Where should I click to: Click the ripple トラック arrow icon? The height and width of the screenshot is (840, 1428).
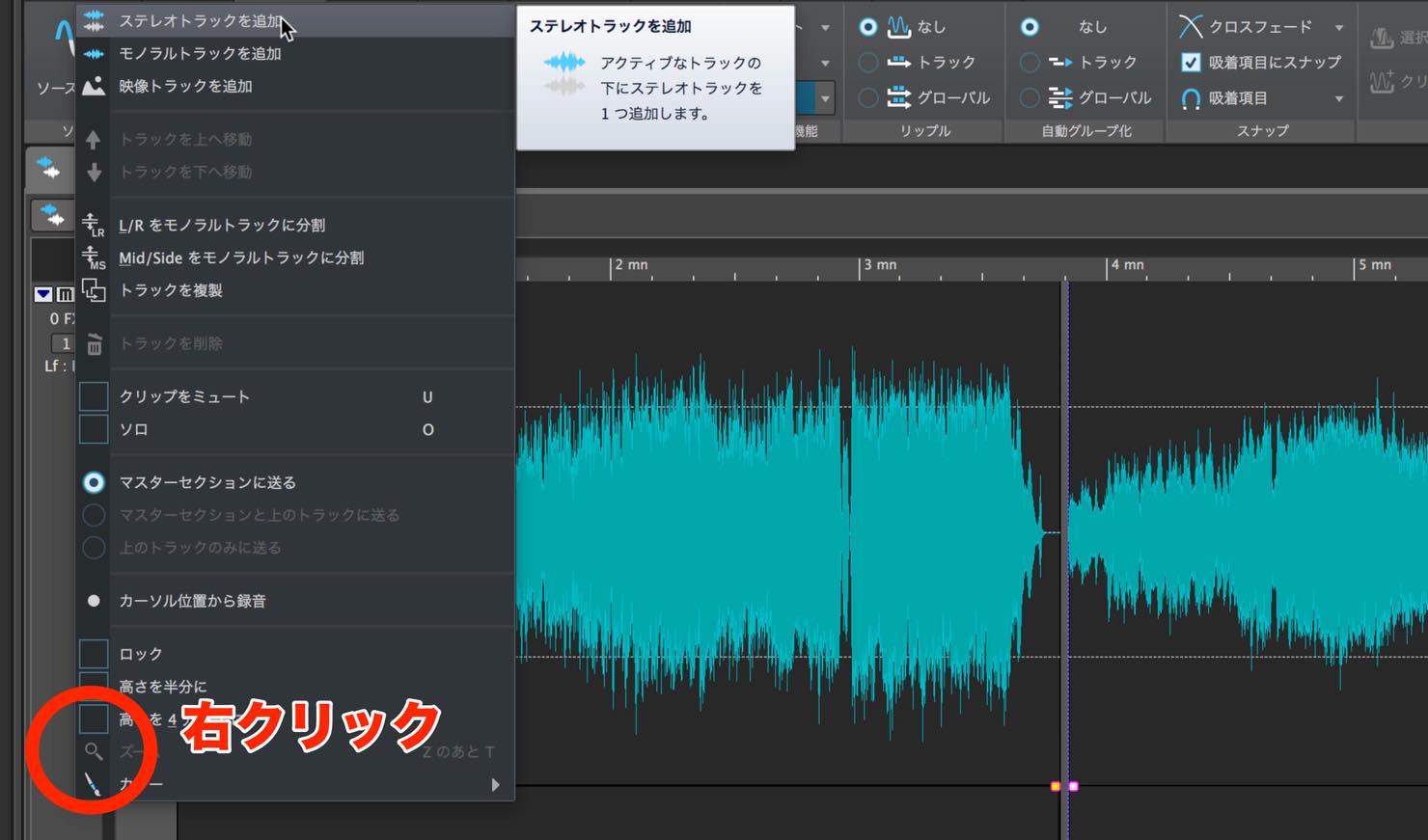[899, 62]
